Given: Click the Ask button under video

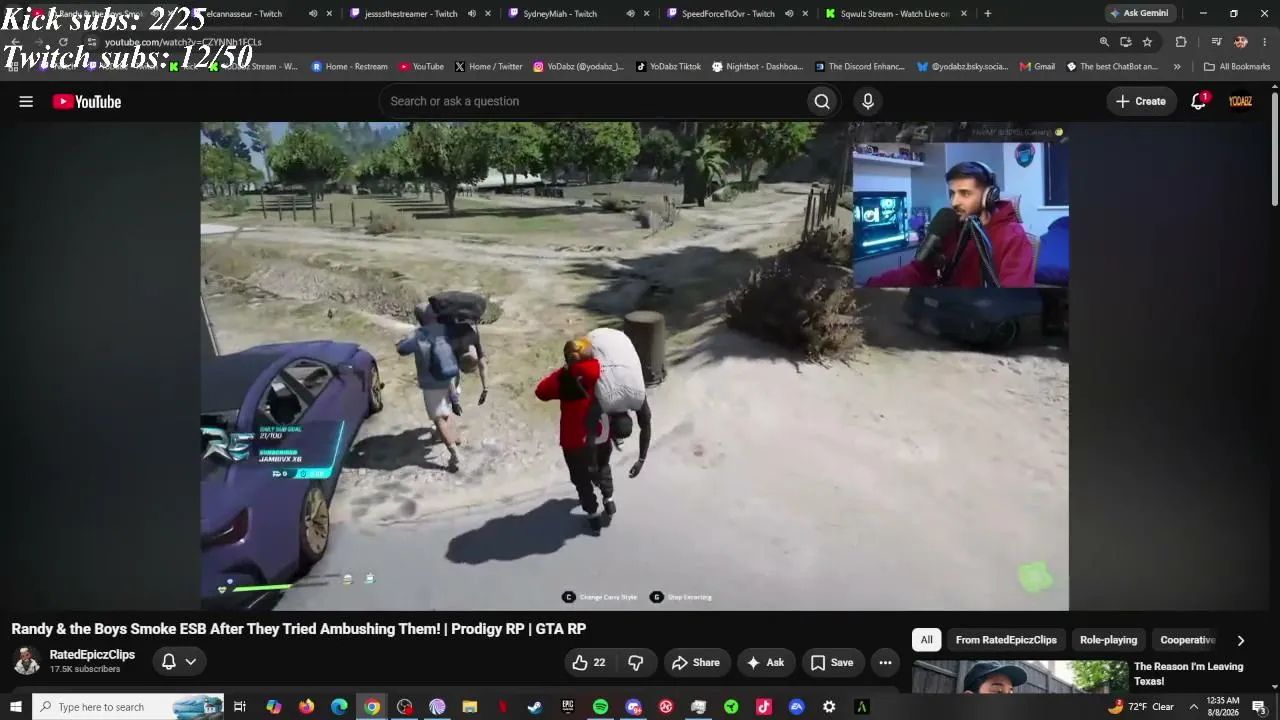Looking at the screenshot, I should pos(766,662).
